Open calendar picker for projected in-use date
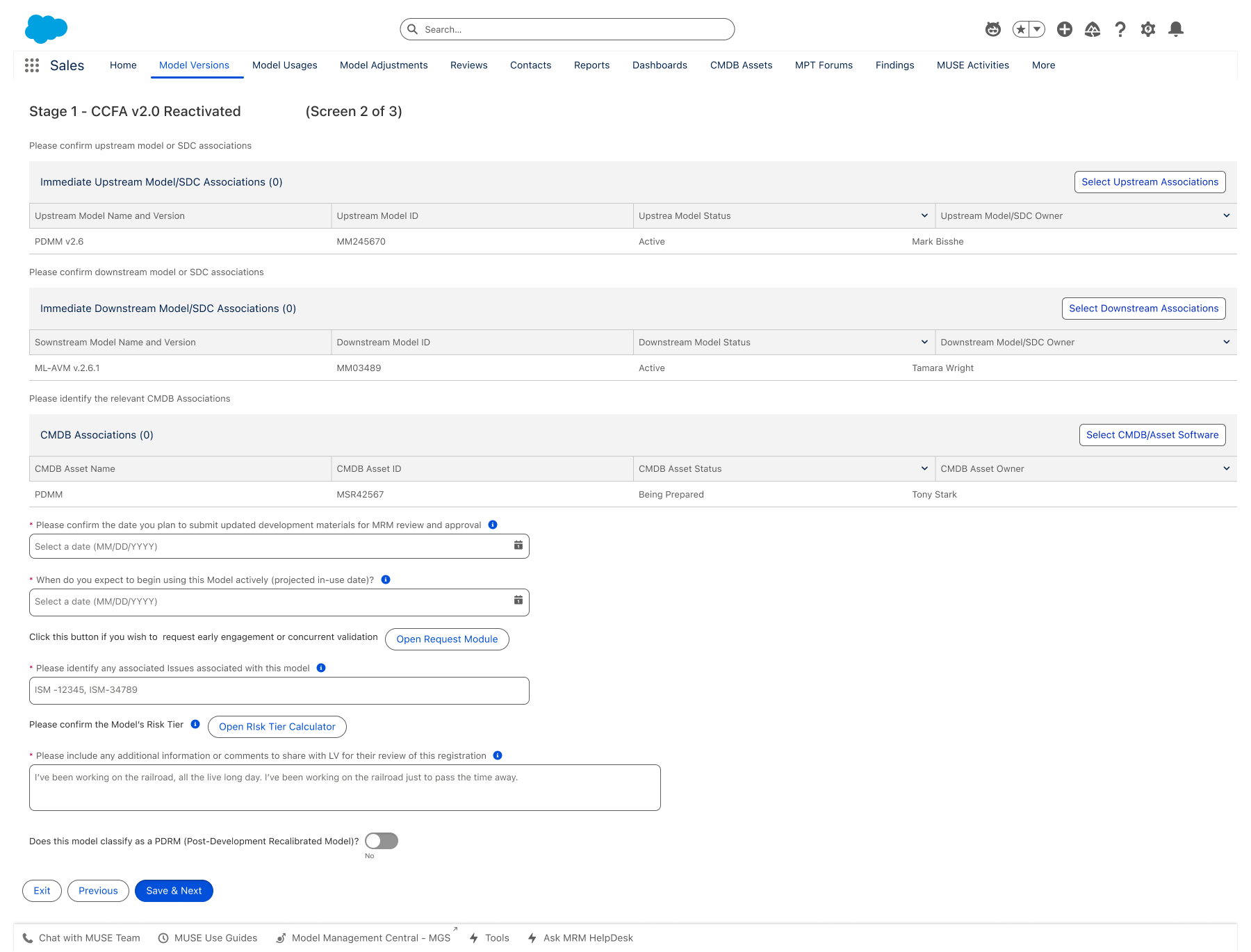Viewport: 1251px width, 952px height. [518, 600]
